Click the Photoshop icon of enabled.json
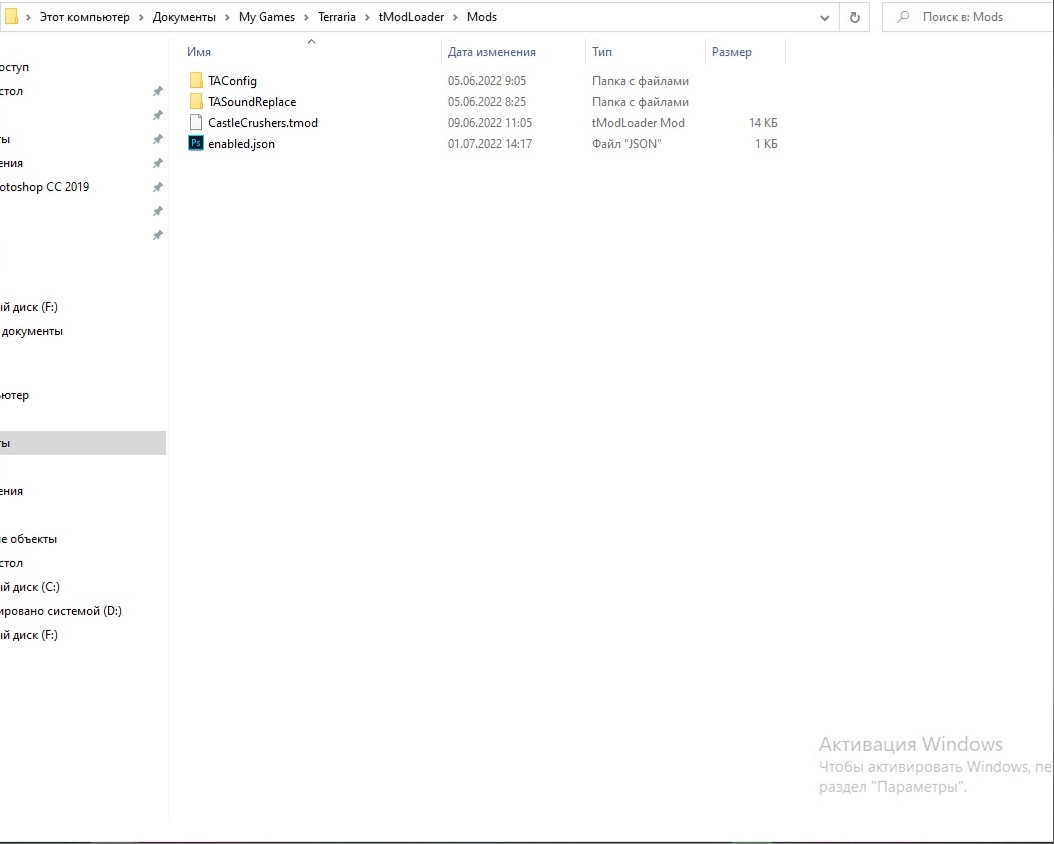The width and height of the screenshot is (1054, 844). 196,143
